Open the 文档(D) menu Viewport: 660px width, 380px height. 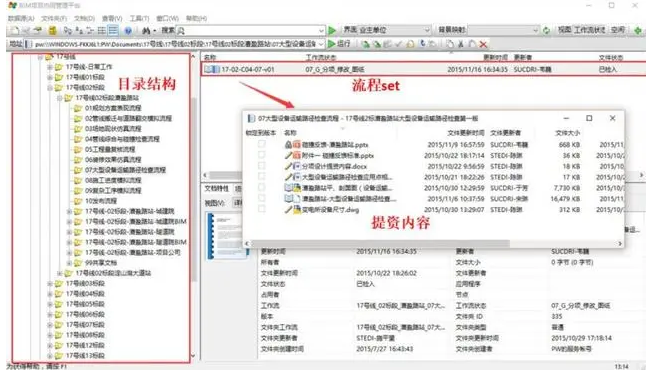pos(84,19)
